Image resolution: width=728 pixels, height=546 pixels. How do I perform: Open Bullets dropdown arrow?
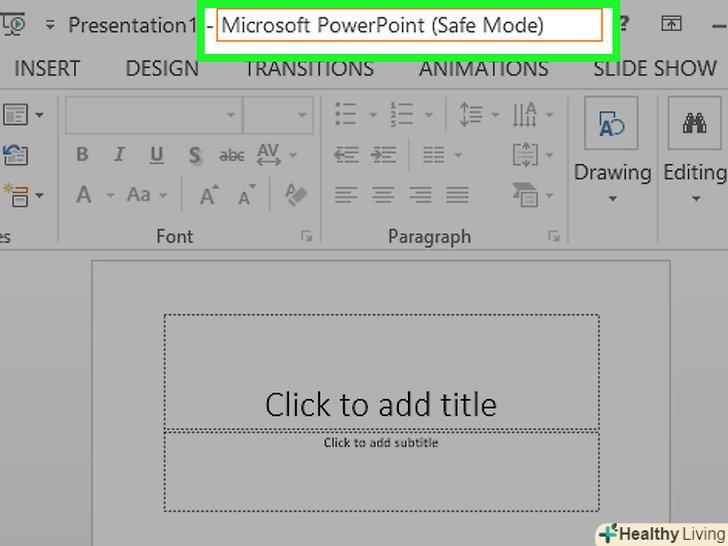click(373, 114)
